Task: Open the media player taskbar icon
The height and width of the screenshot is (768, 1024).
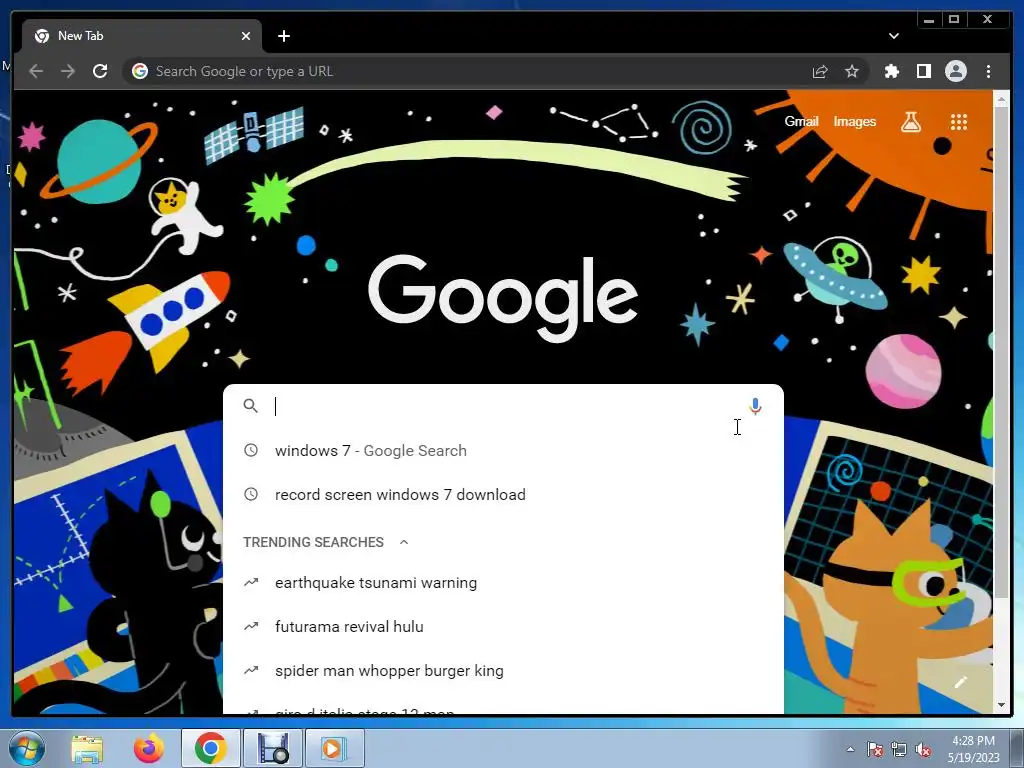Action: coord(334,748)
